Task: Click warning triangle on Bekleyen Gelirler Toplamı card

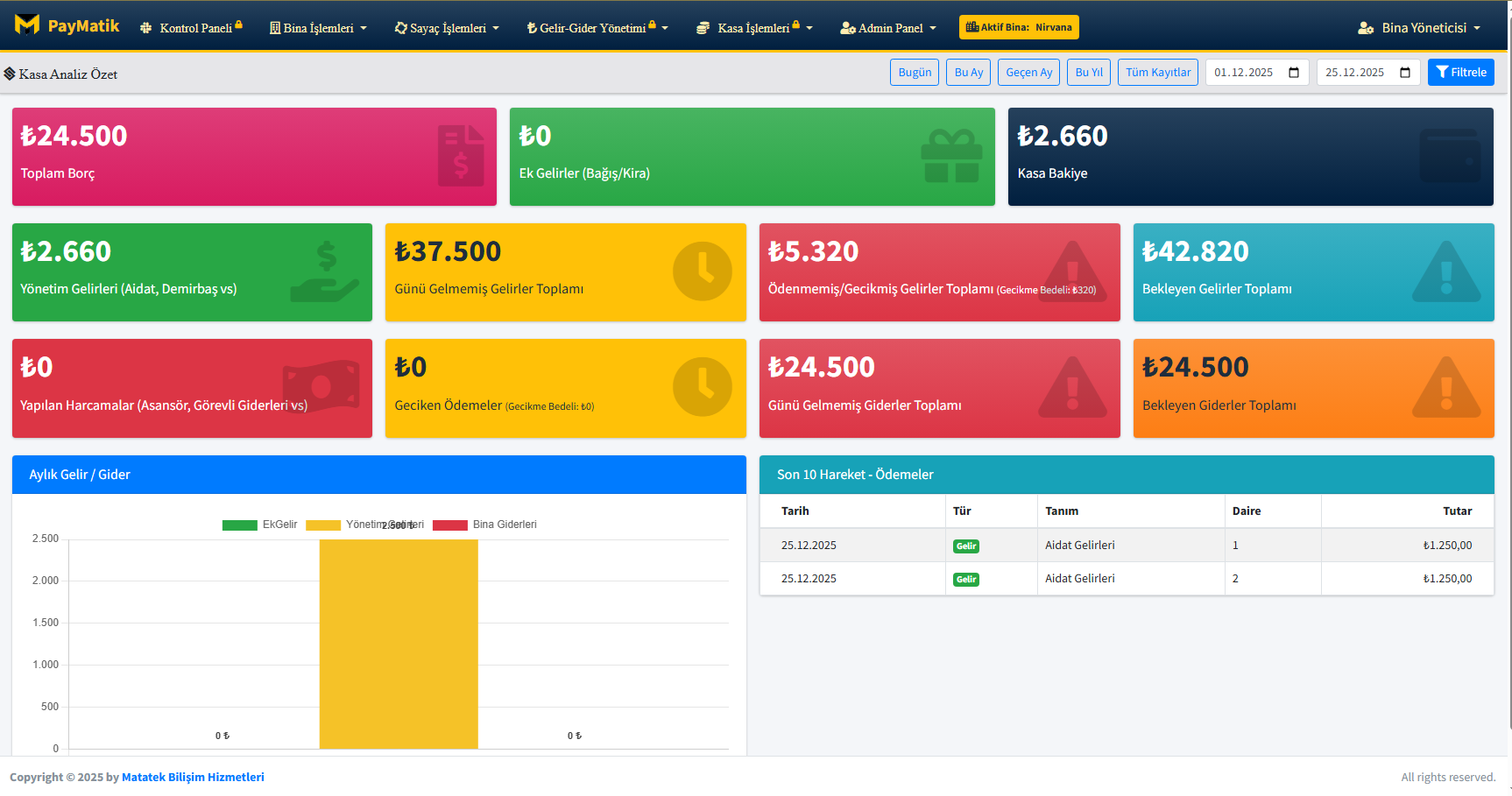Action: pos(1446,272)
